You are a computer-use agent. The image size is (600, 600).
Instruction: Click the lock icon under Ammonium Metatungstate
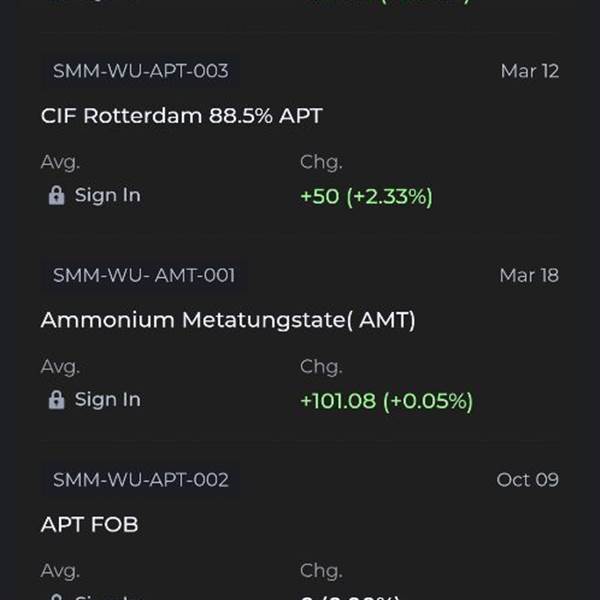click(56, 400)
